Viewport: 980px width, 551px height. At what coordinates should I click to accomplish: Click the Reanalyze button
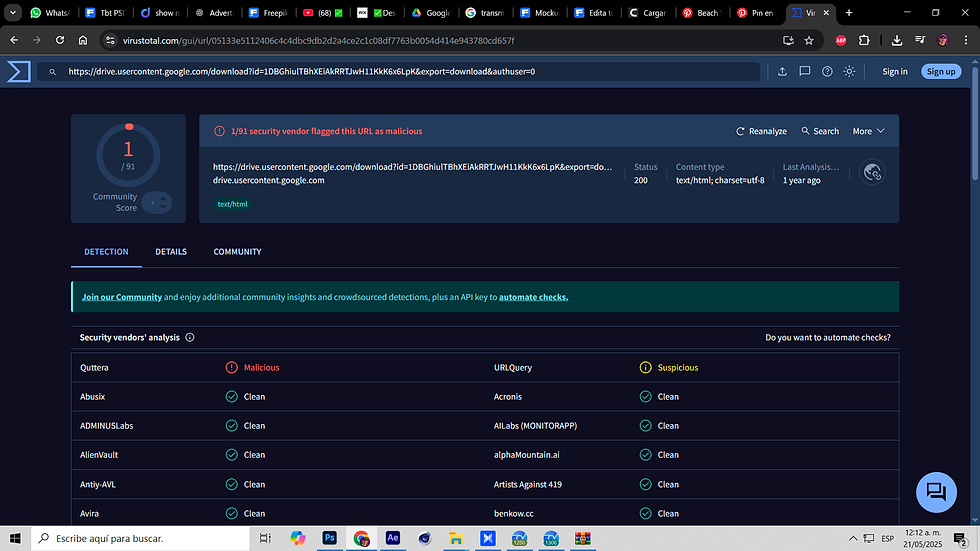point(761,131)
